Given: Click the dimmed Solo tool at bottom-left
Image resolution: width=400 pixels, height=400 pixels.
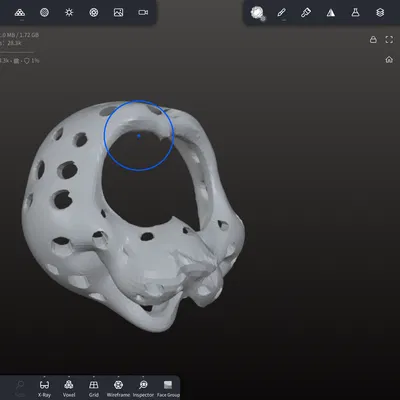Looking at the screenshot, I should [x=20, y=389].
